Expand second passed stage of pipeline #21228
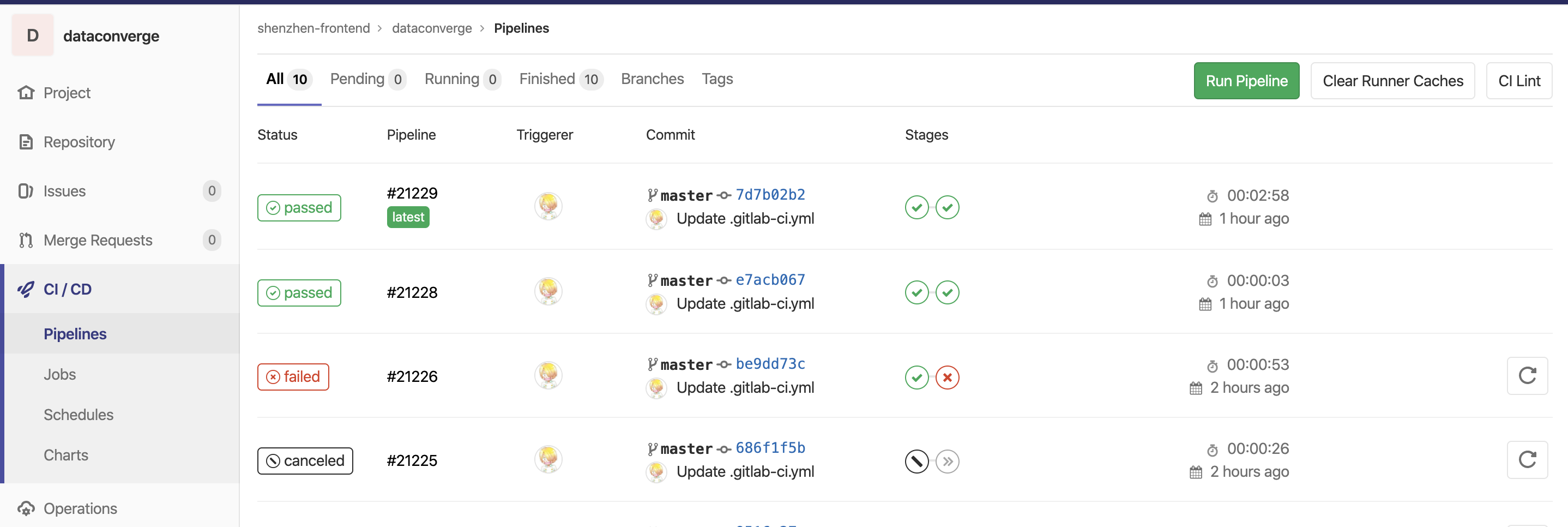The height and width of the screenshot is (527, 1568). (947, 293)
